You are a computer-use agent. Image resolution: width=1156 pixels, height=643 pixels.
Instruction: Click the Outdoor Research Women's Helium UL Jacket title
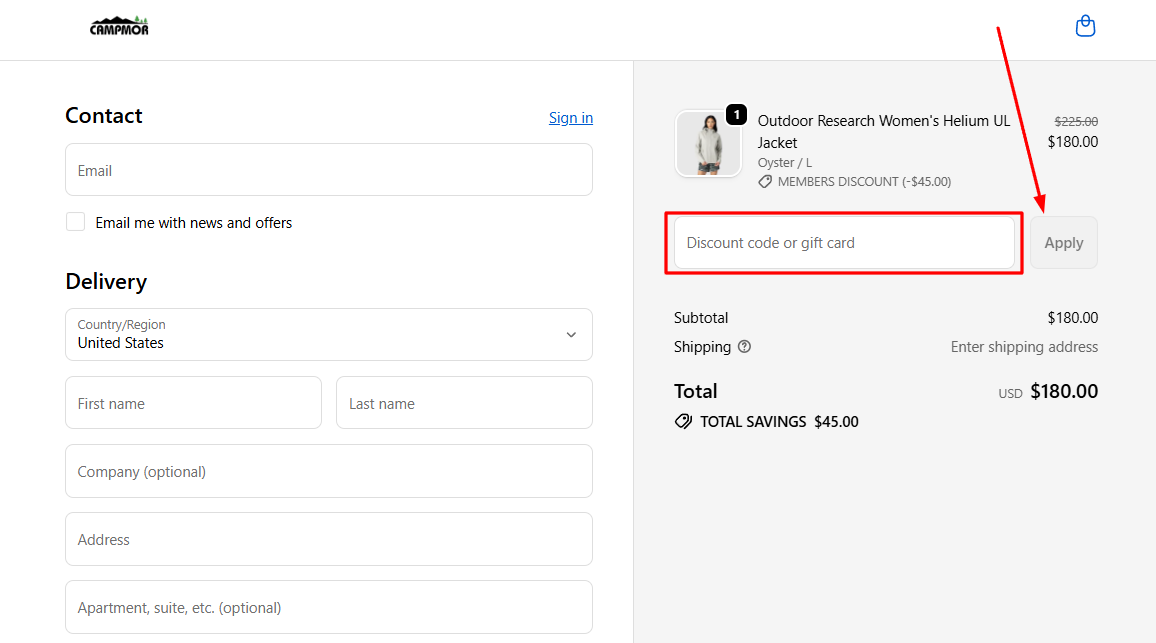coord(884,131)
